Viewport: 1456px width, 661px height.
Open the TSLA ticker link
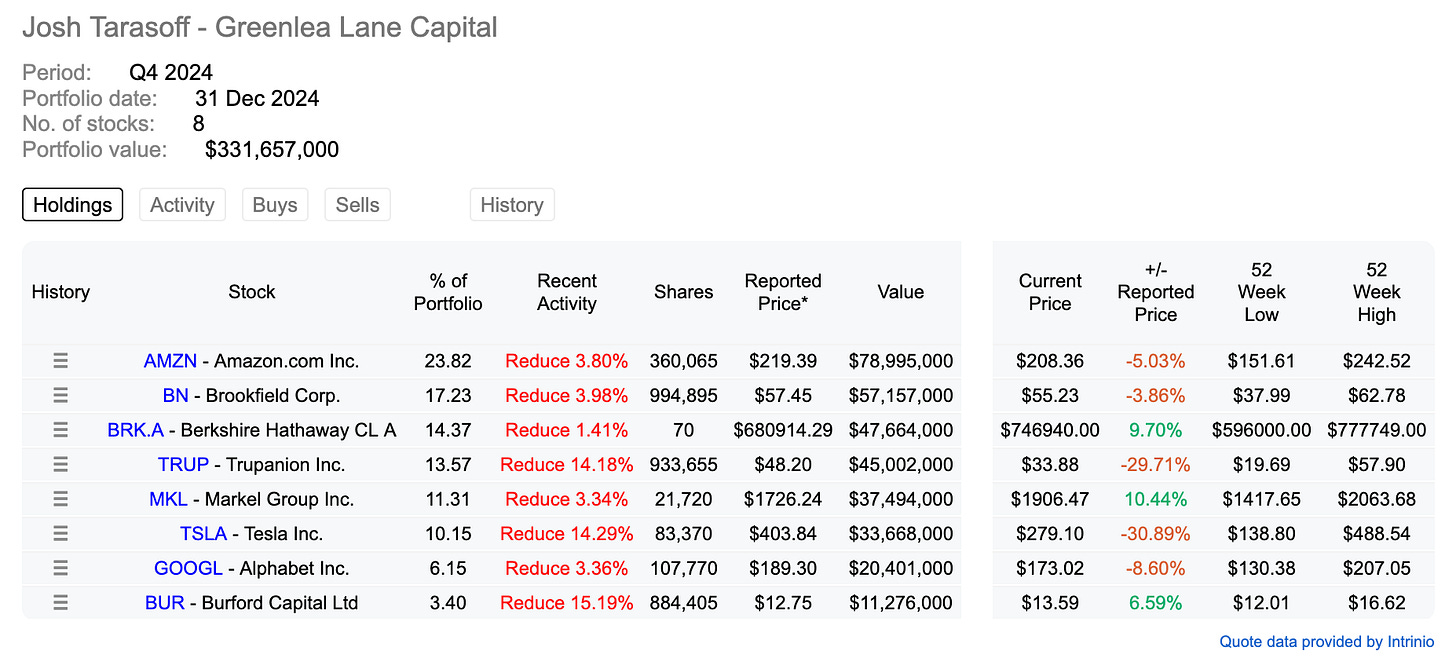pyautogui.click(x=204, y=533)
